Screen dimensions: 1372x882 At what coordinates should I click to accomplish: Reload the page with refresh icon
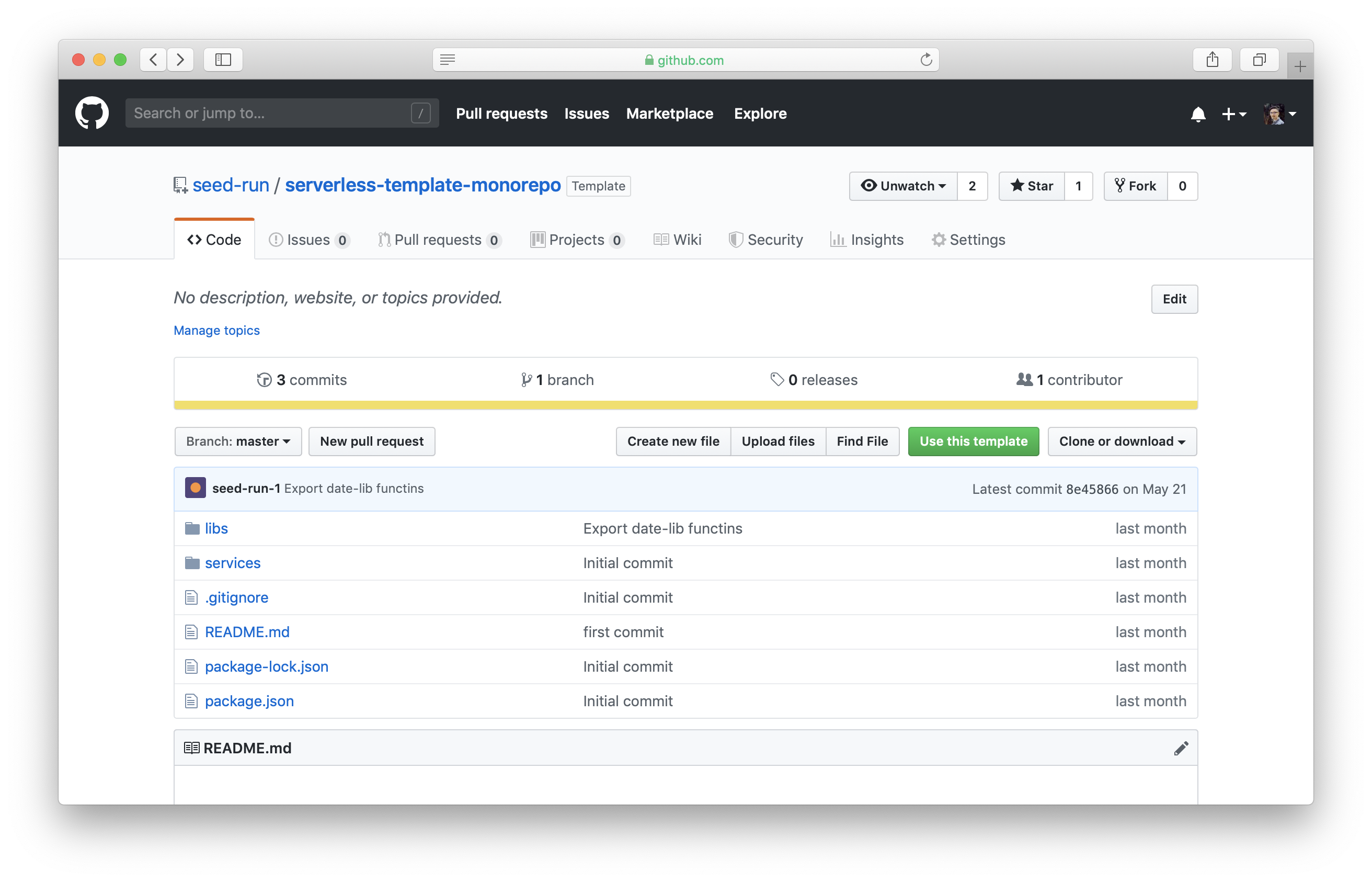[925, 60]
